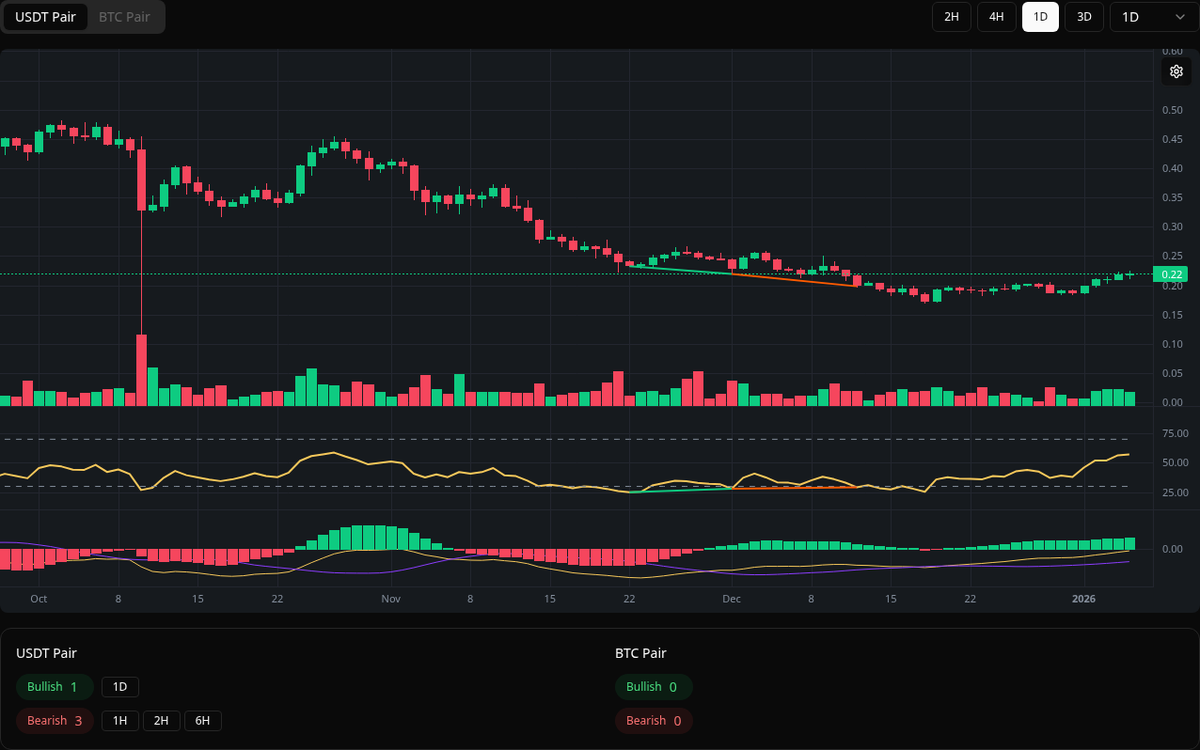Select the USDT Pair tab
Viewport: 1200px width, 750px height.
[45, 17]
